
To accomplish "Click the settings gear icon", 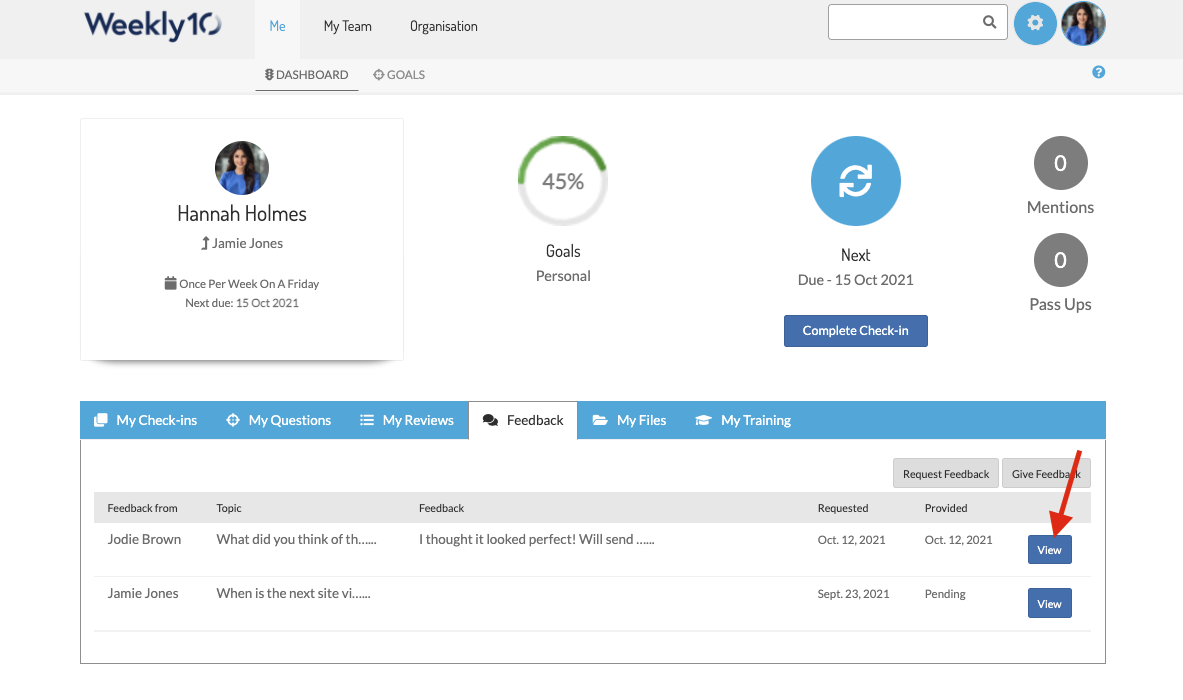I will point(1035,23).
